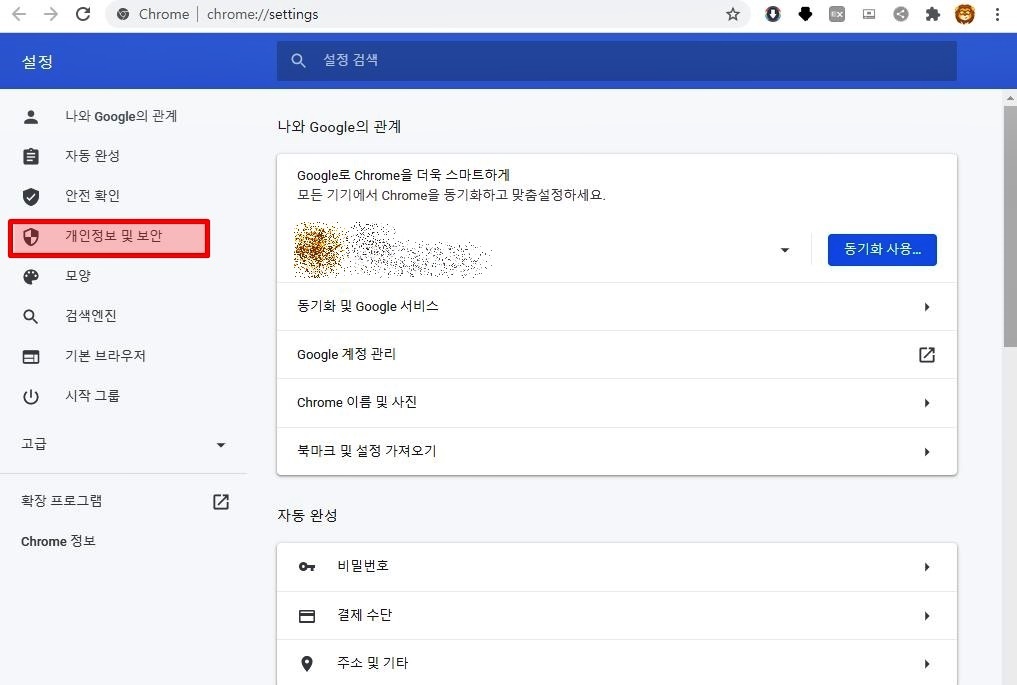
Task: Click the power icon for 시작 그룹
Action: (30, 397)
